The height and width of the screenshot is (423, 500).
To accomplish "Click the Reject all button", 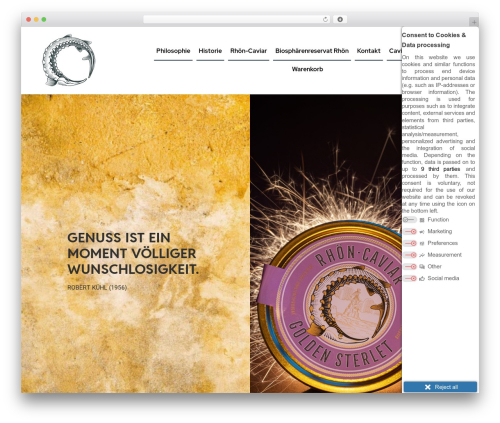I will point(440,387).
